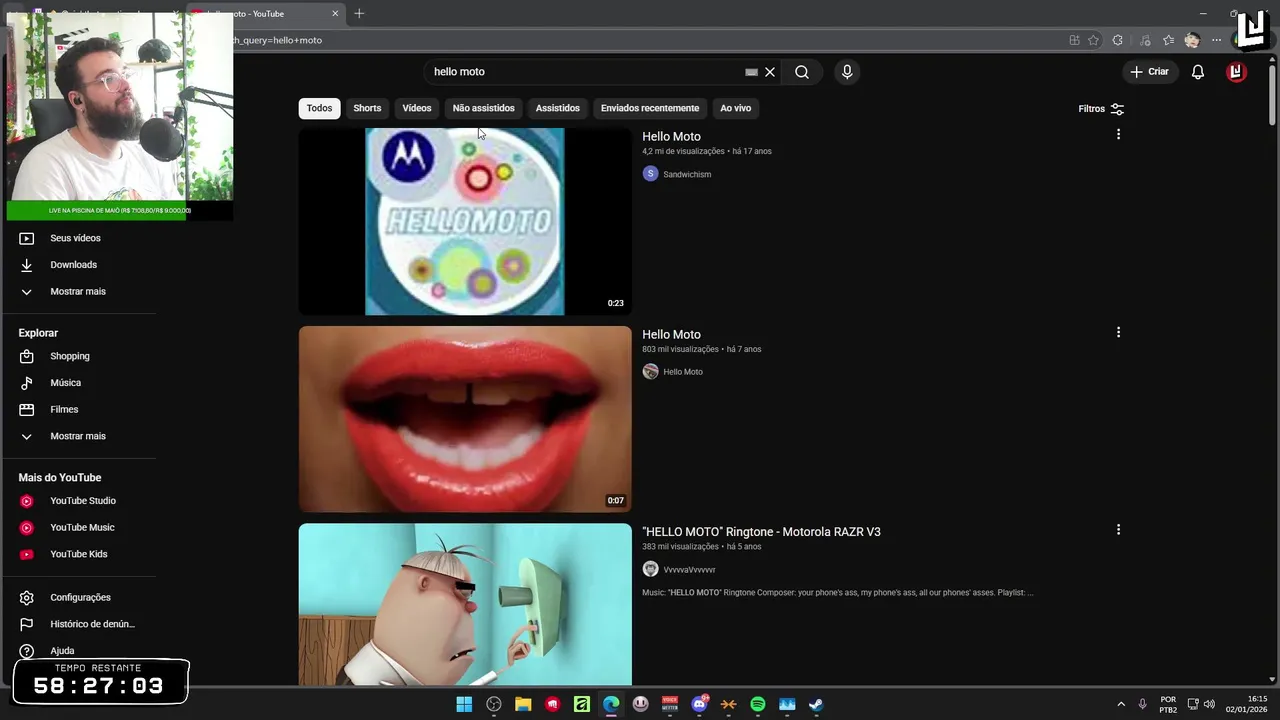
Task: Expand Mostrar mais under Explorar
Action: coord(80,437)
